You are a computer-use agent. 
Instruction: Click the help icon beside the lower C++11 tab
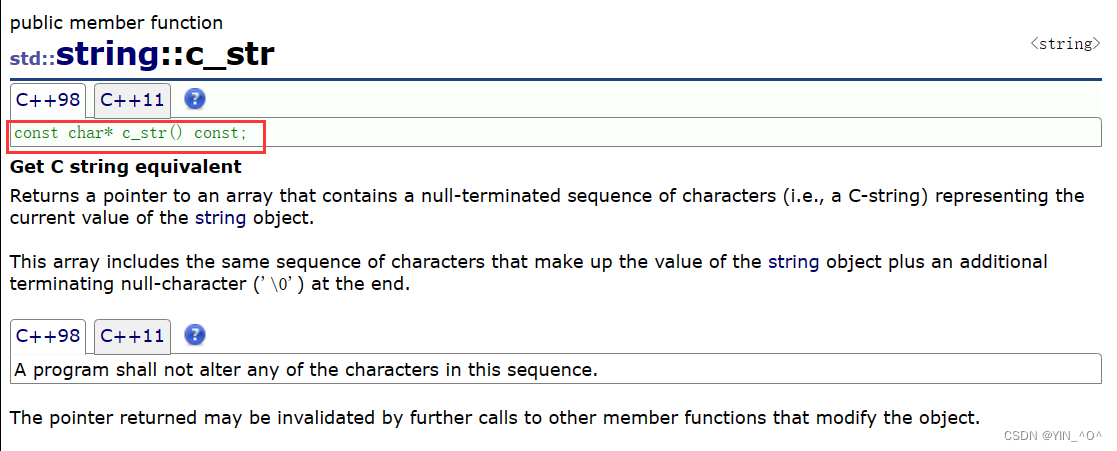pyautogui.click(x=195, y=335)
